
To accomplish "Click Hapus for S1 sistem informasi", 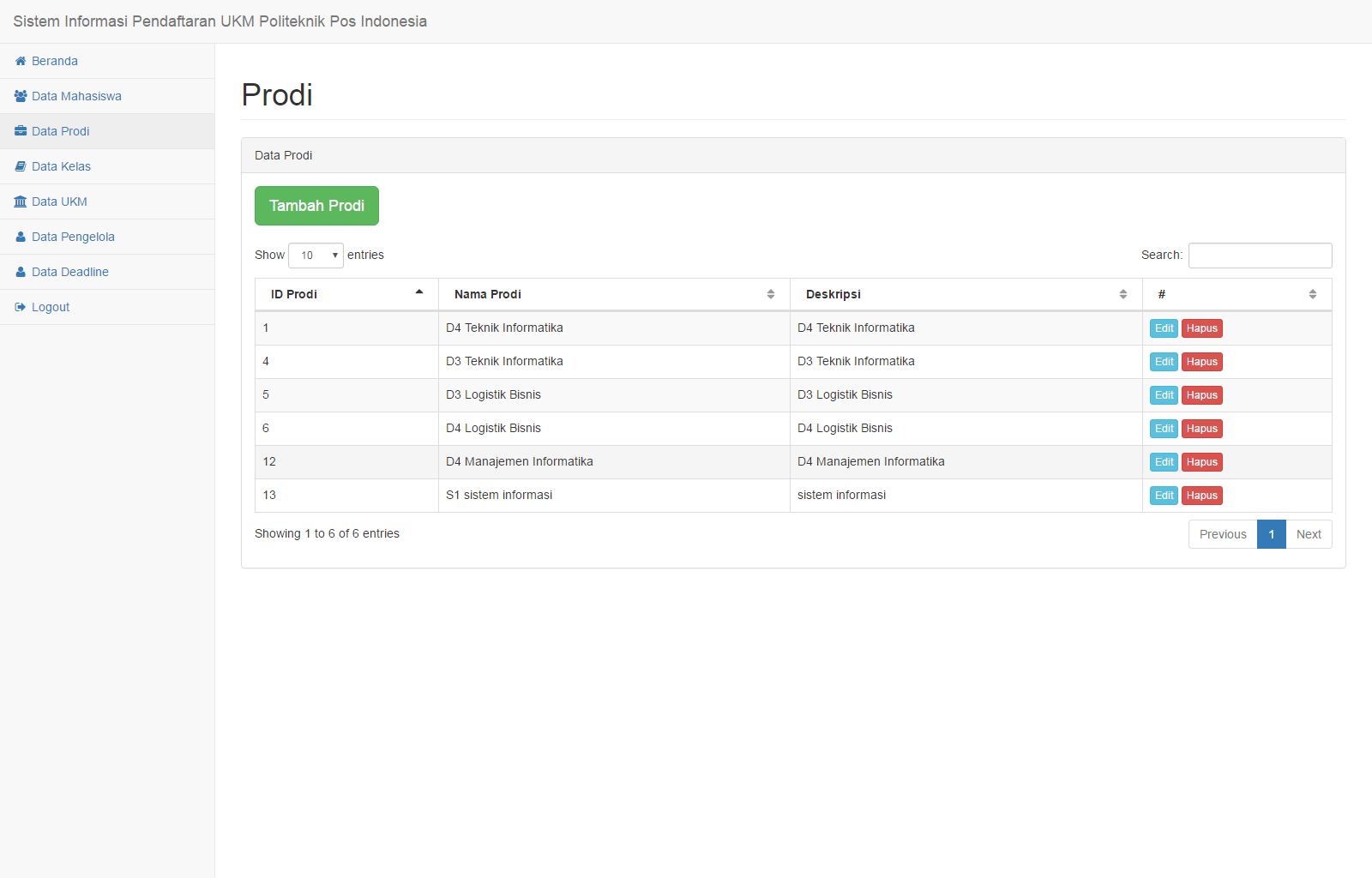I will coord(1202,496).
